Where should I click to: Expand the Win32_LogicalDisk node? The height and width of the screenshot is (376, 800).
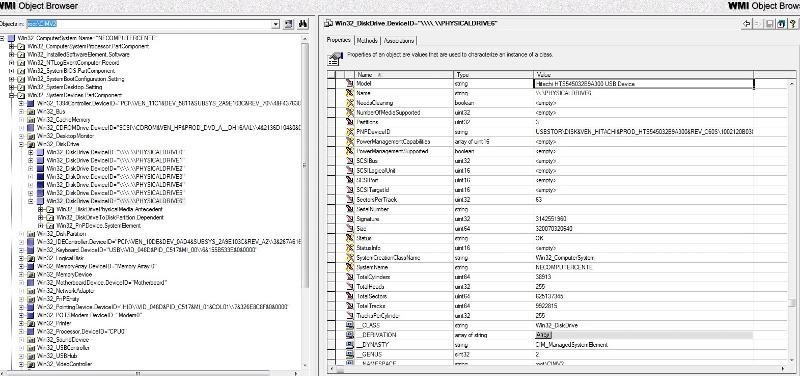[x=21, y=259]
